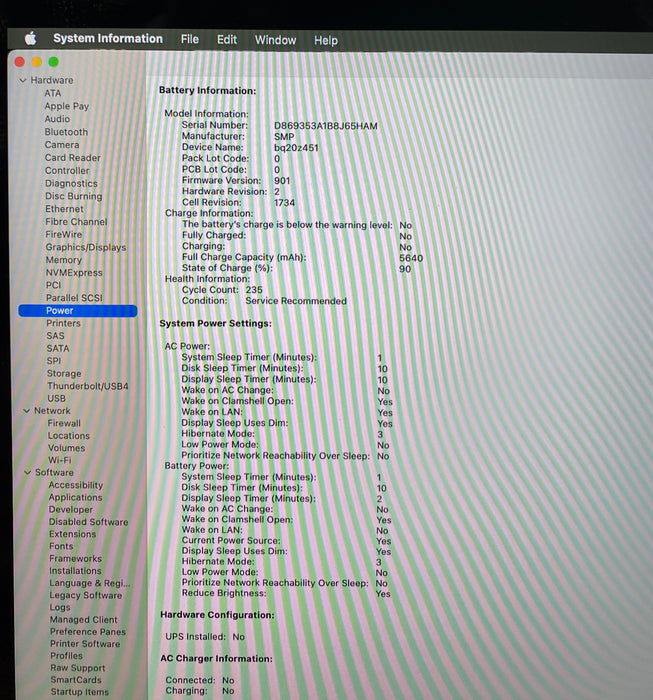Select NVMExpress in the sidebar
Image resolution: width=653 pixels, height=700 pixels.
point(74,273)
